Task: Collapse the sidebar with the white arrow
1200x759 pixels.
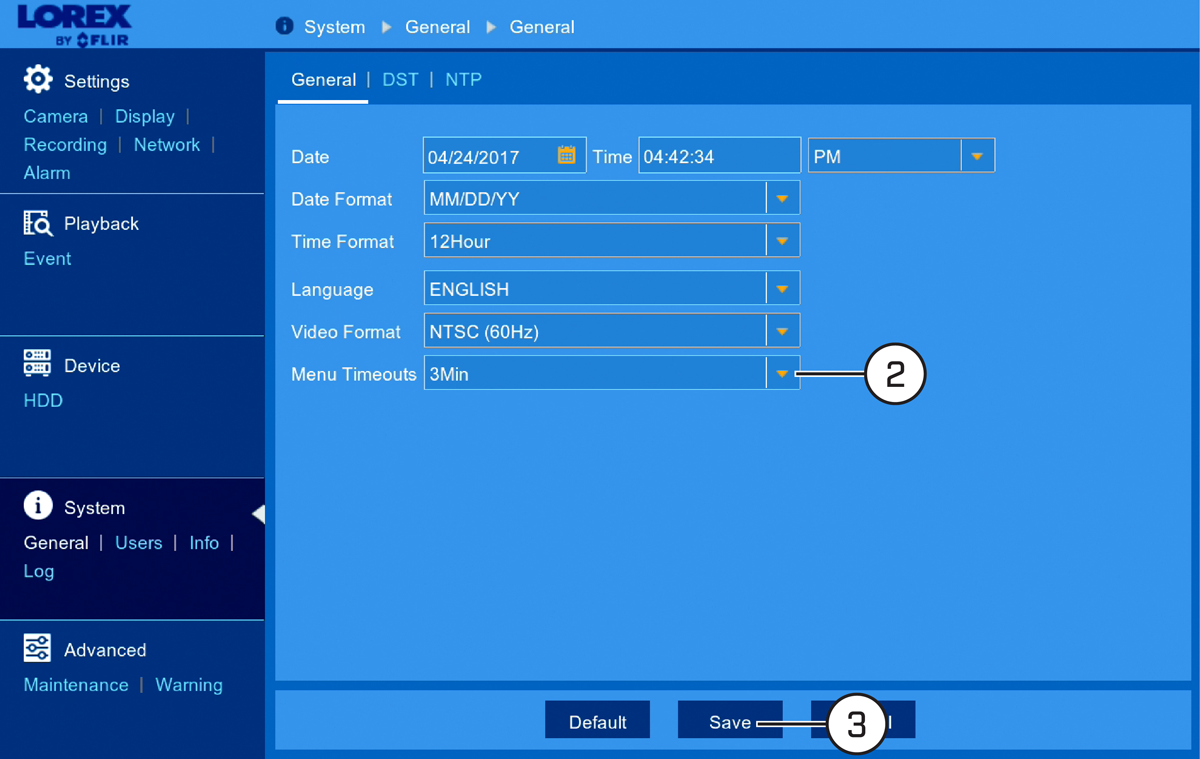Action: (258, 514)
